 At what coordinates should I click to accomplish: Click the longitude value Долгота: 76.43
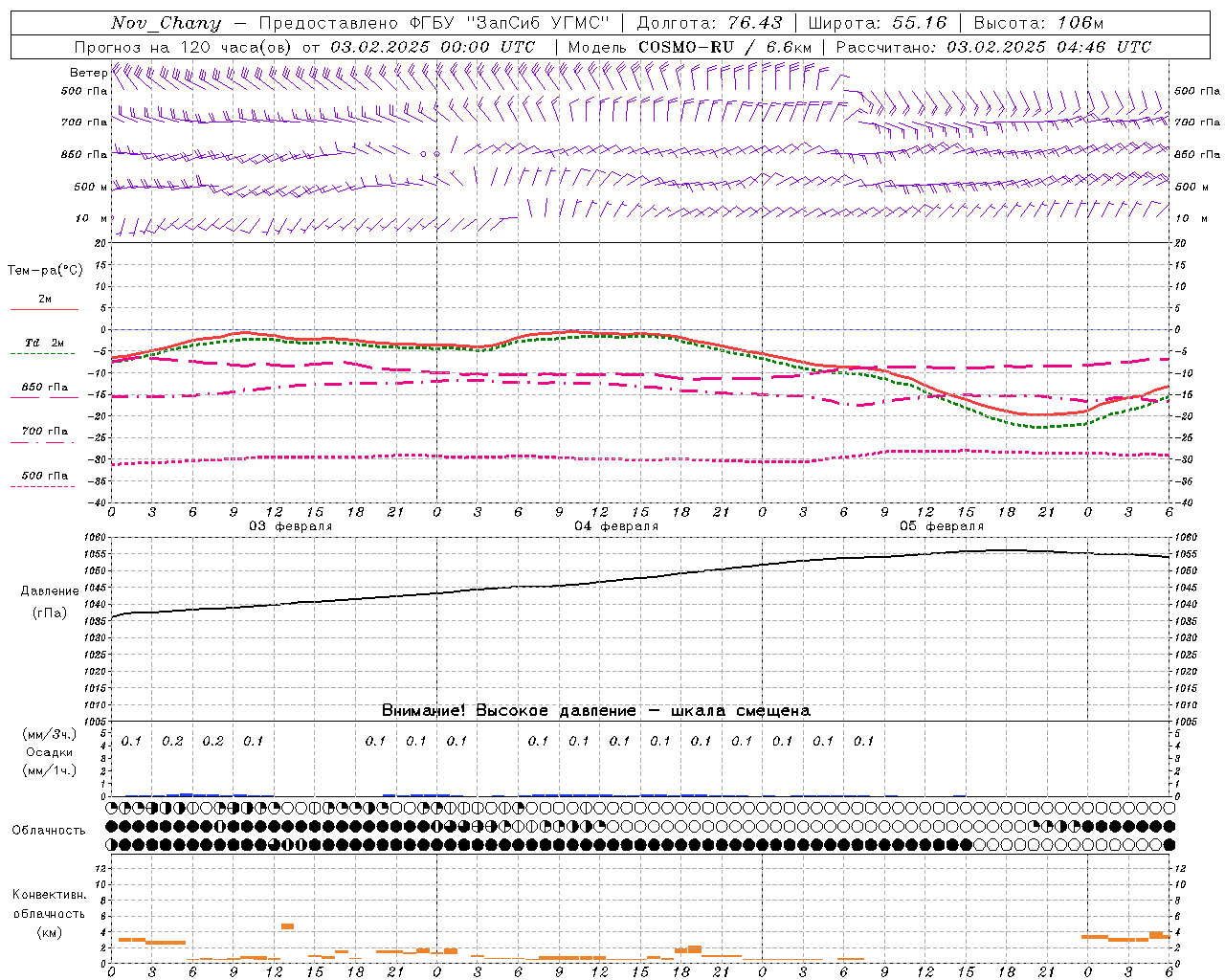click(709, 23)
